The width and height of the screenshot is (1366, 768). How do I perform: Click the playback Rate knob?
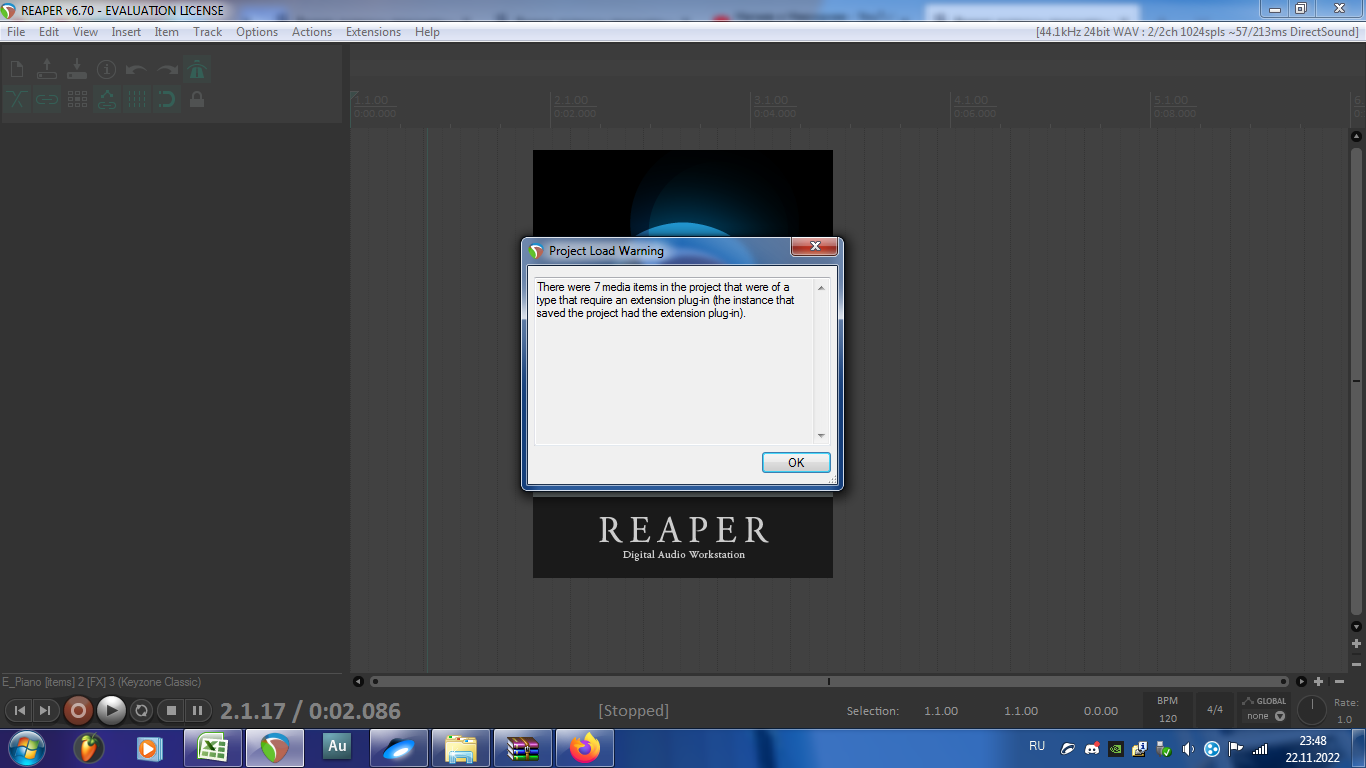point(1311,711)
